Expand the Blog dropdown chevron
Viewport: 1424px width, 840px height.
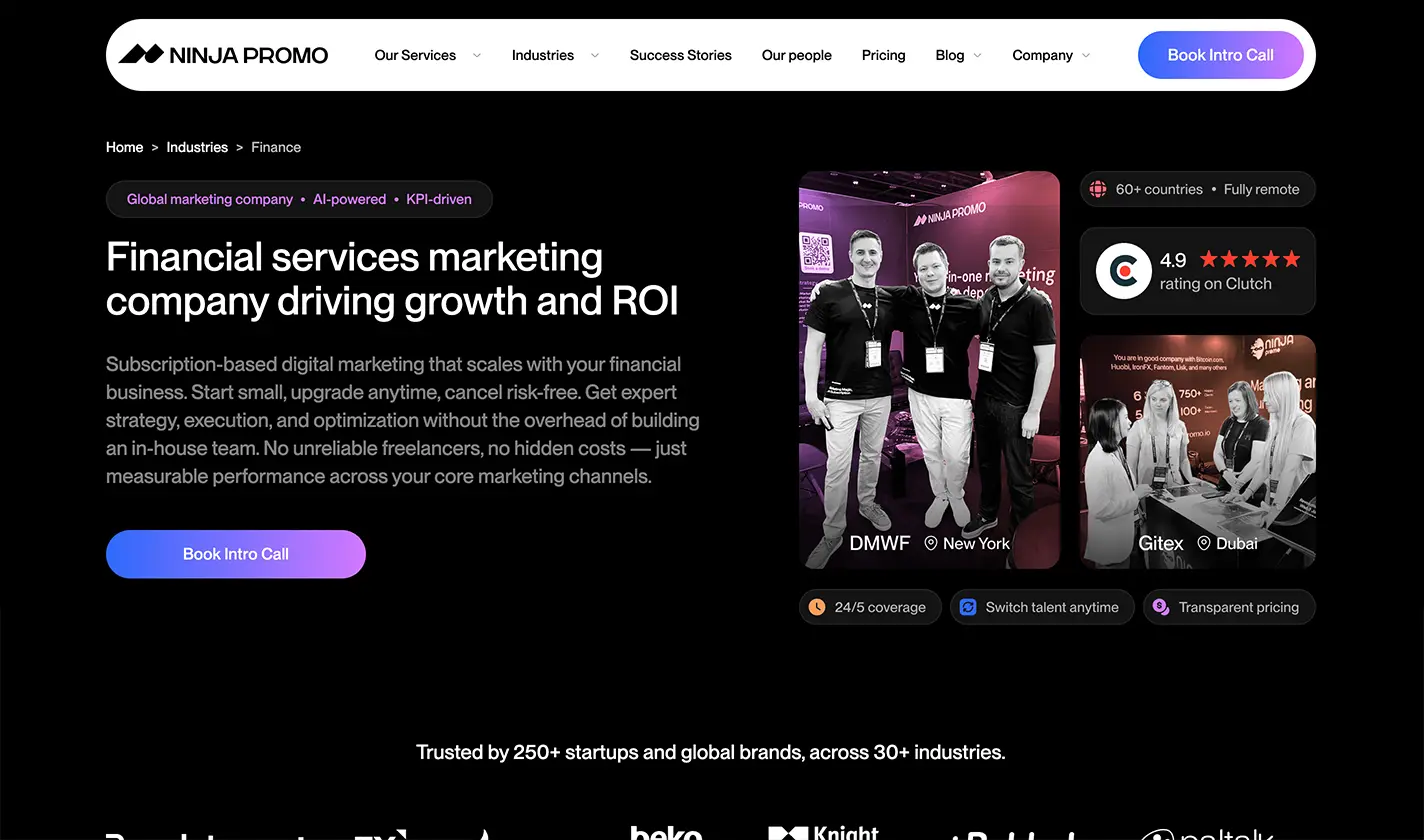[978, 56]
